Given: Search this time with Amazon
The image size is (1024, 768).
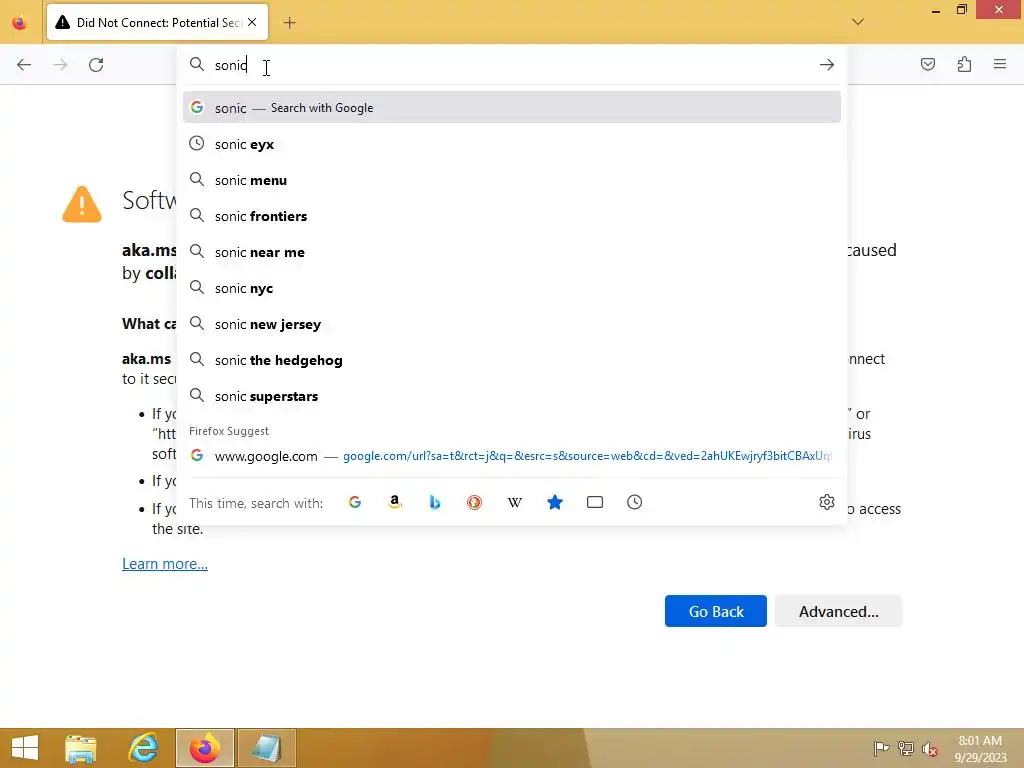Looking at the screenshot, I should [394, 502].
